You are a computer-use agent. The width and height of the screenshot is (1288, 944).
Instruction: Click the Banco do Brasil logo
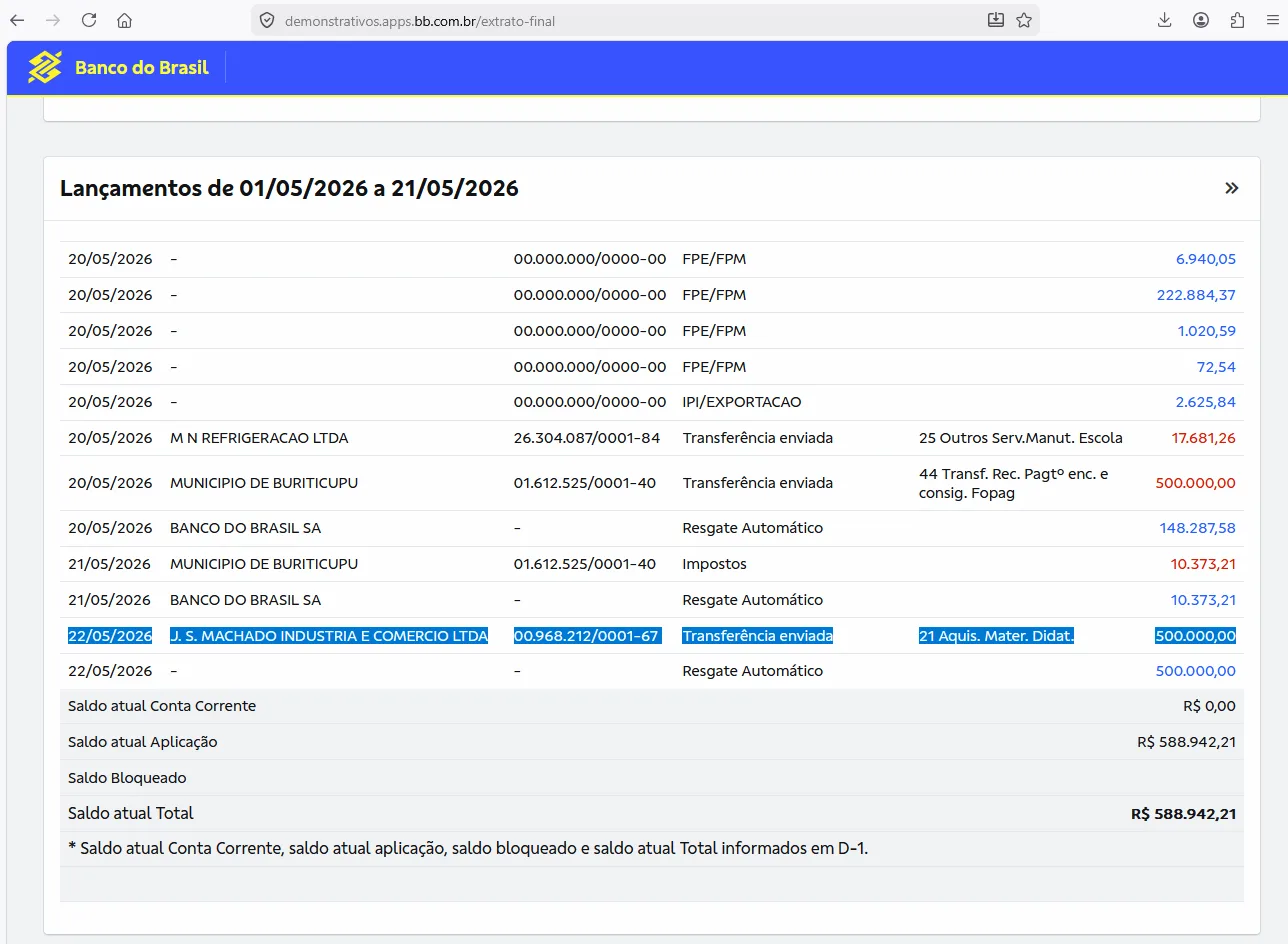(x=118, y=68)
